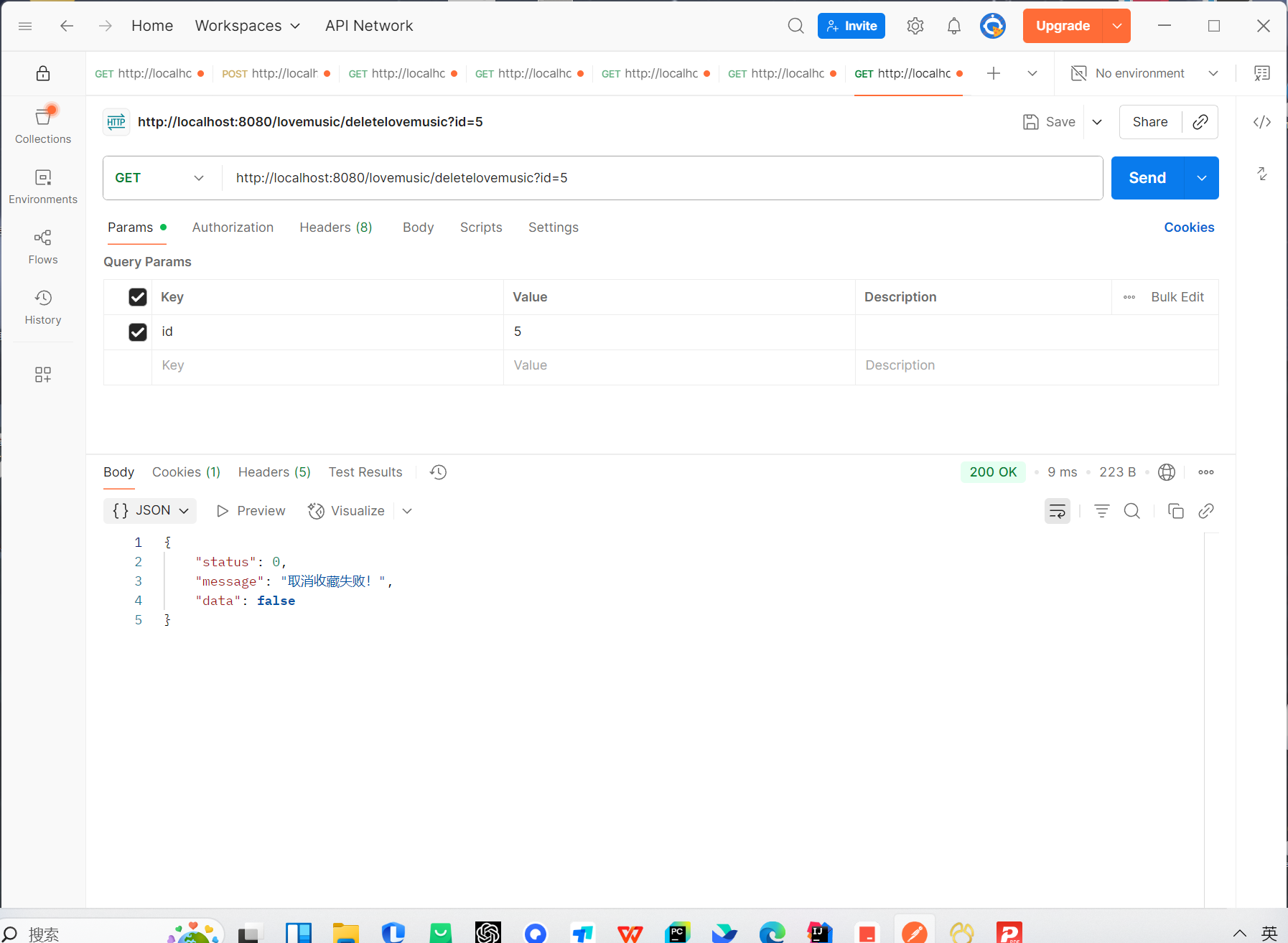
Task: Open the Windows taskbar search box
Action: (x=111, y=933)
